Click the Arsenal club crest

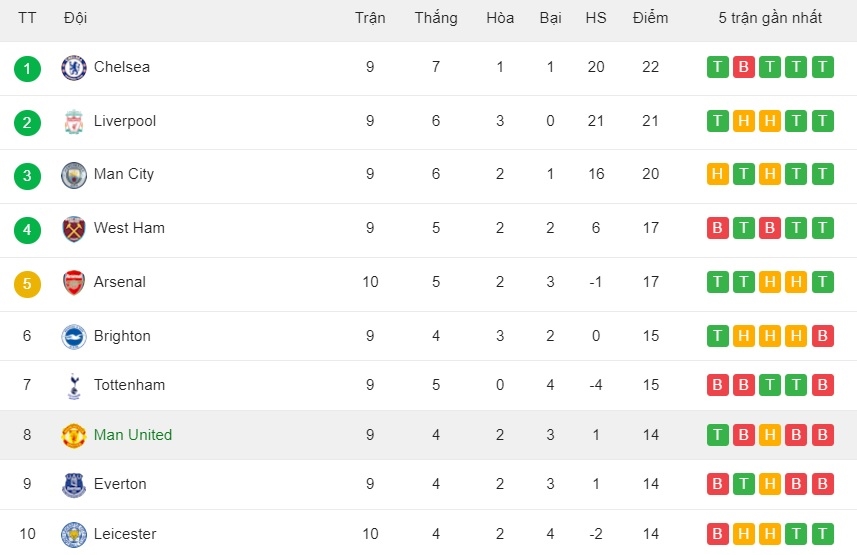(x=74, y=283)
